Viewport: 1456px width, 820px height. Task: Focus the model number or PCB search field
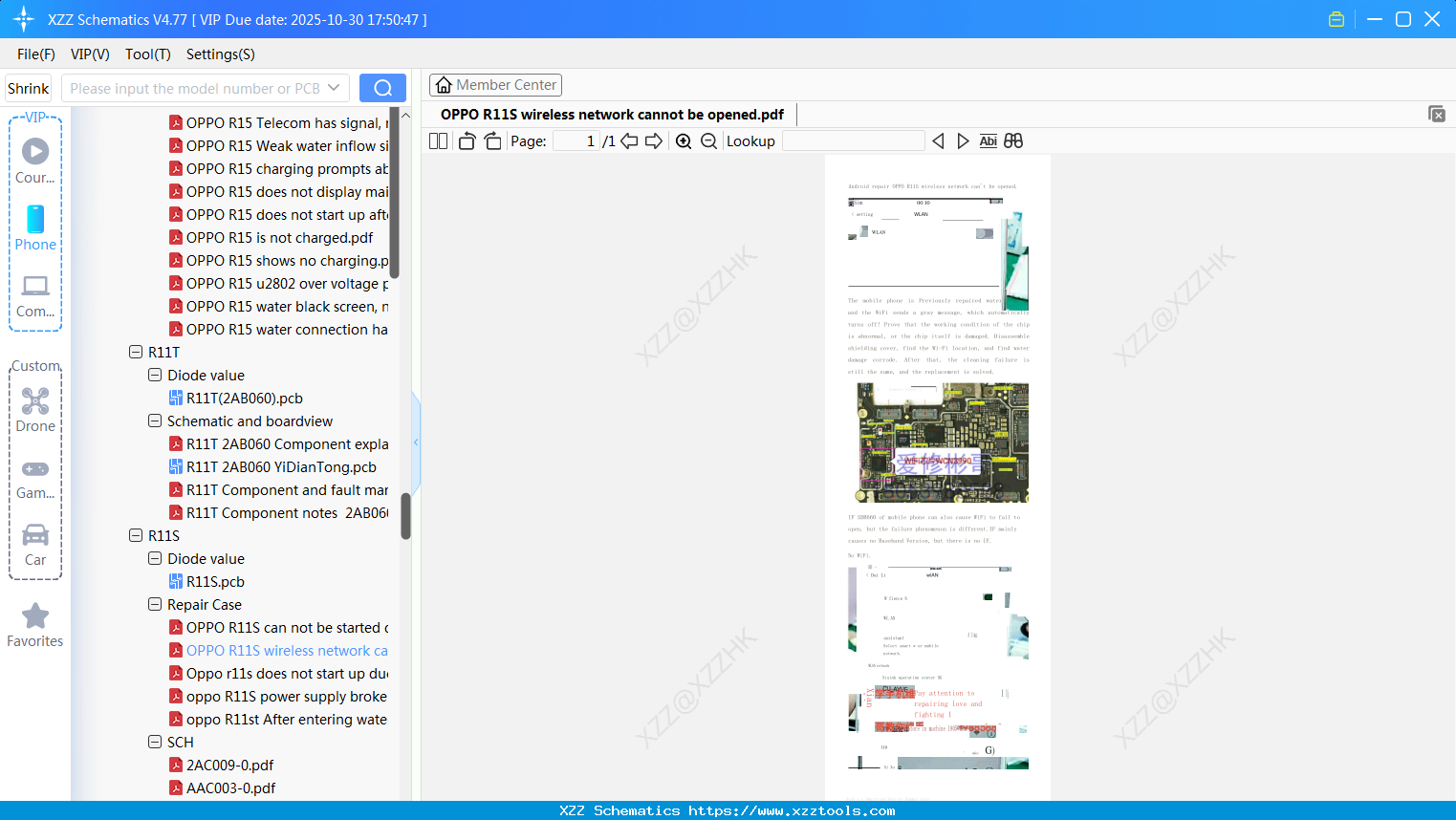[194, 88]
